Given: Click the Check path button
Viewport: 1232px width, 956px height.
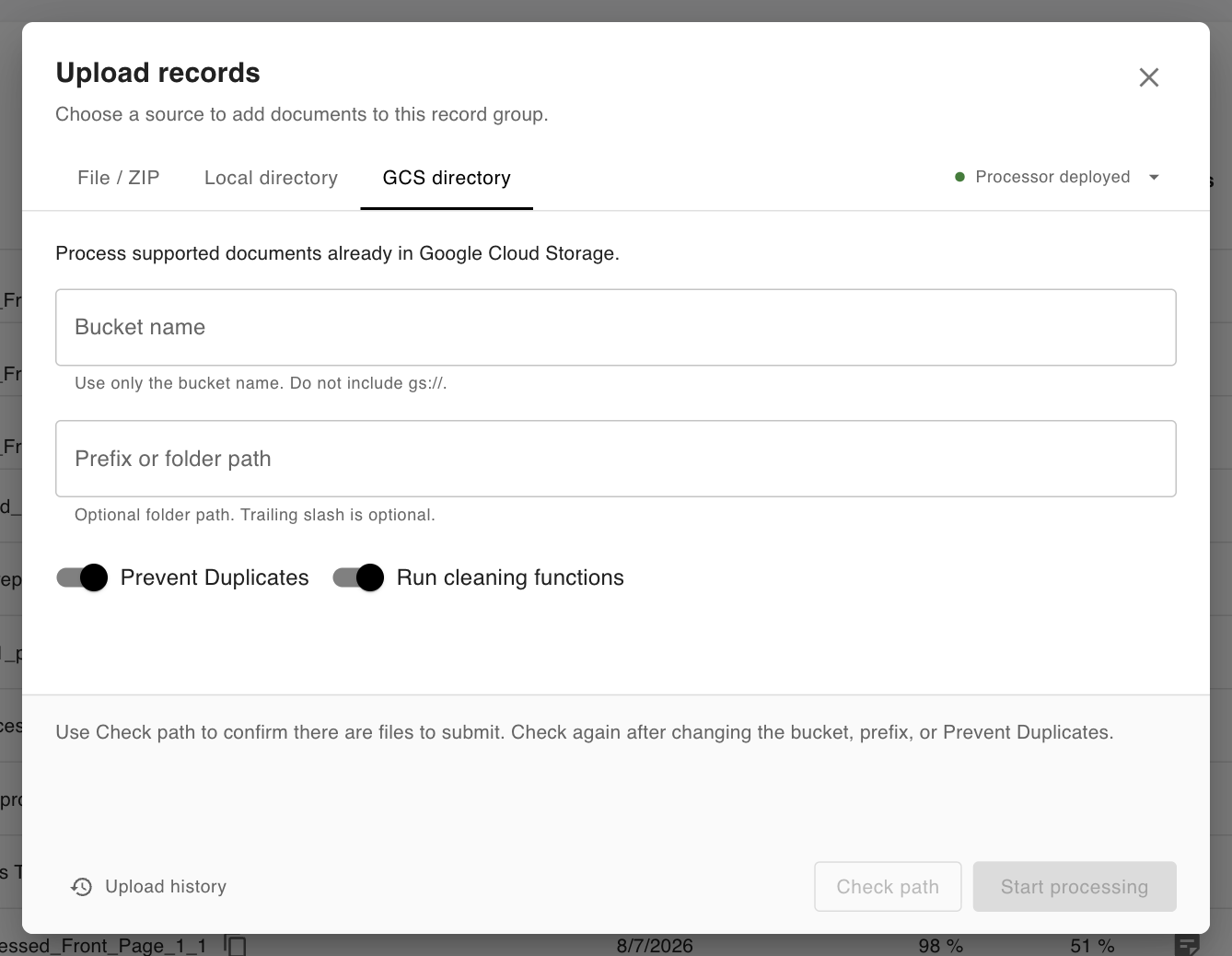Looking at the screenshot, I should (x=888, y=887).
